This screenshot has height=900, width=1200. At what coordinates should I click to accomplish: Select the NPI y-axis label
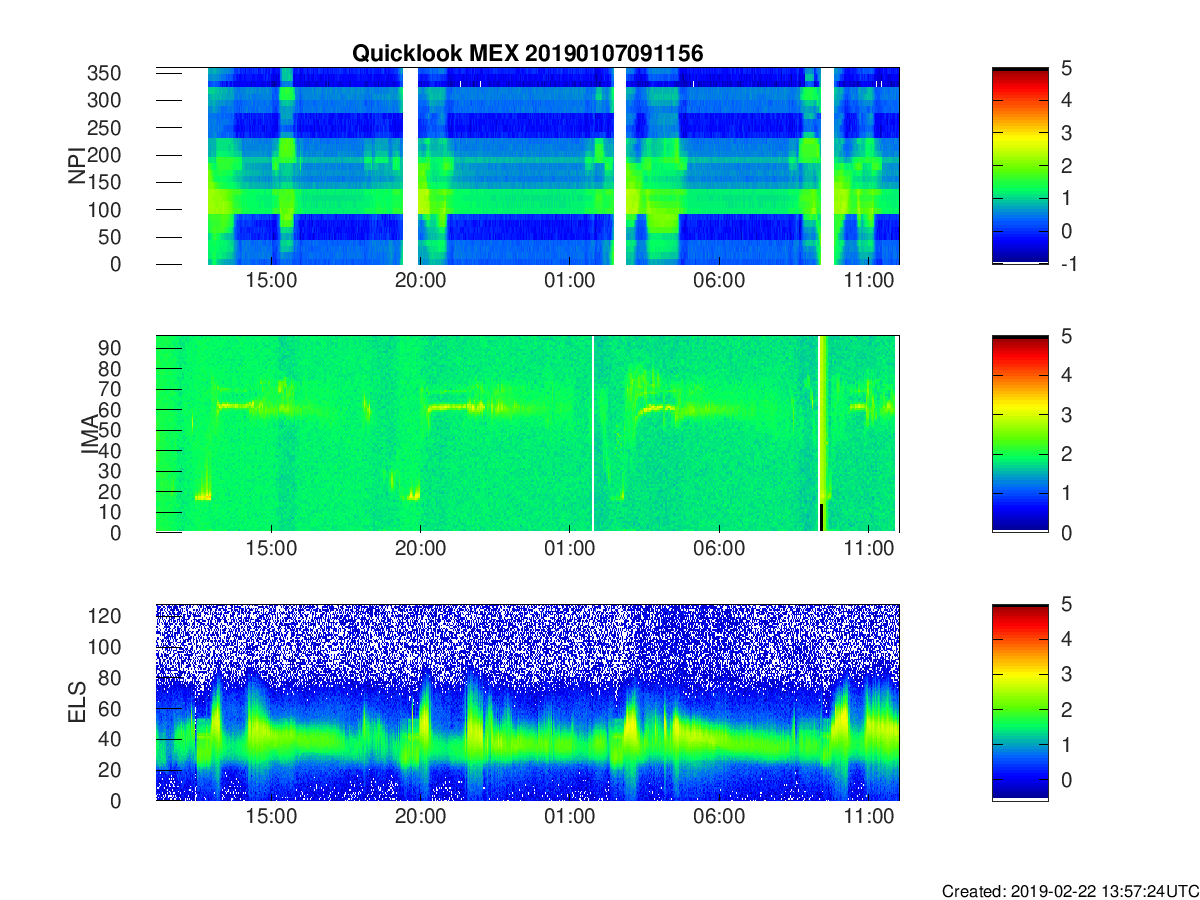click(x=77, y=166)
